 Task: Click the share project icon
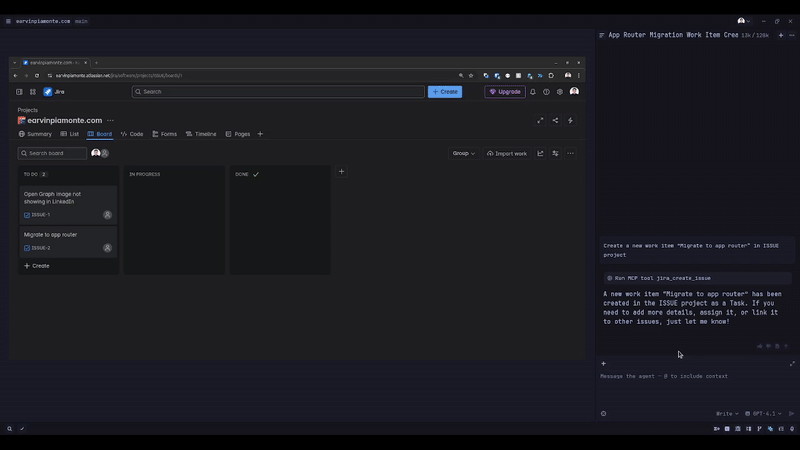click(x=555, y=120)
